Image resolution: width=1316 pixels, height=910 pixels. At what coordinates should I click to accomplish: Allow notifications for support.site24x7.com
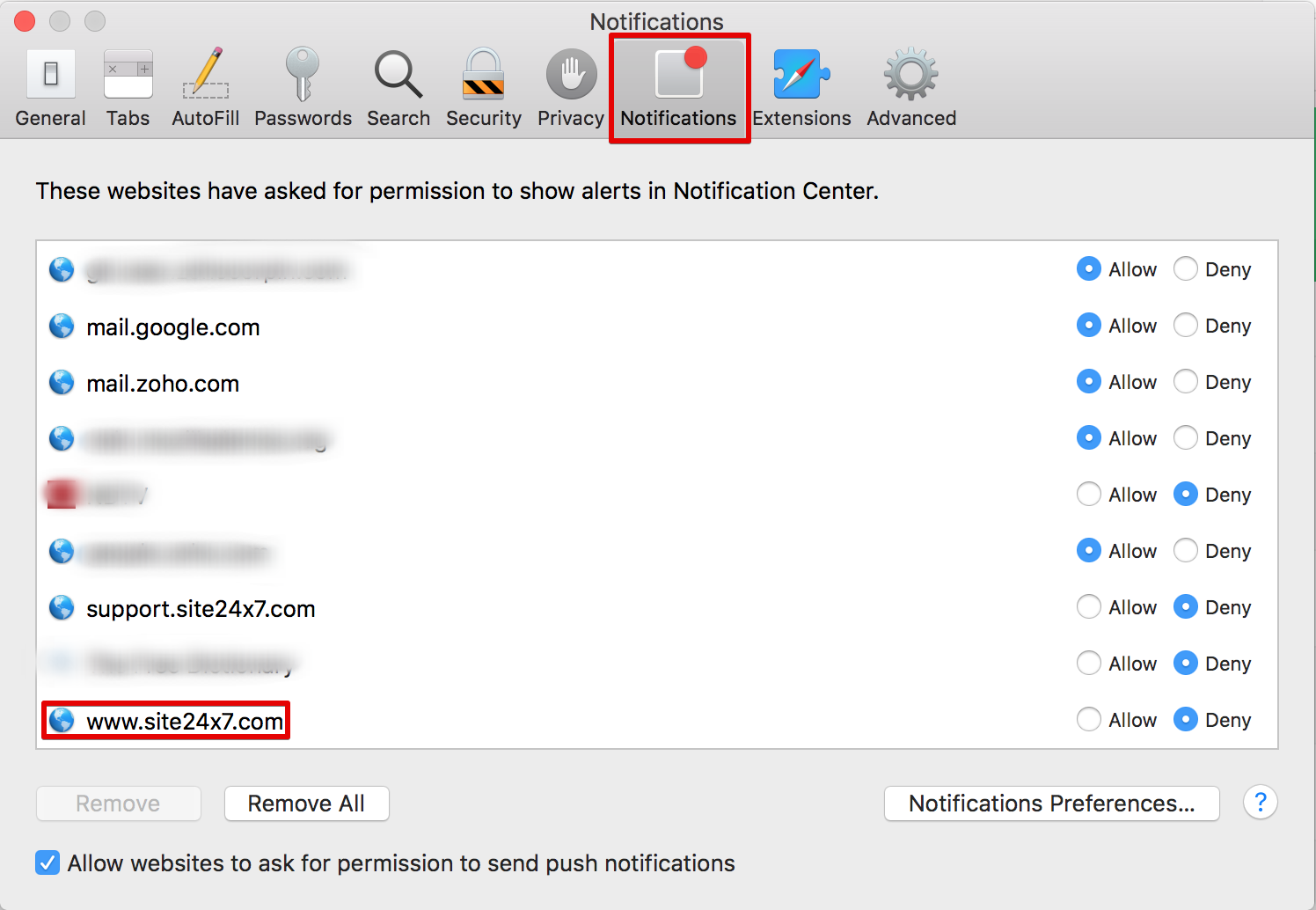1089,607
